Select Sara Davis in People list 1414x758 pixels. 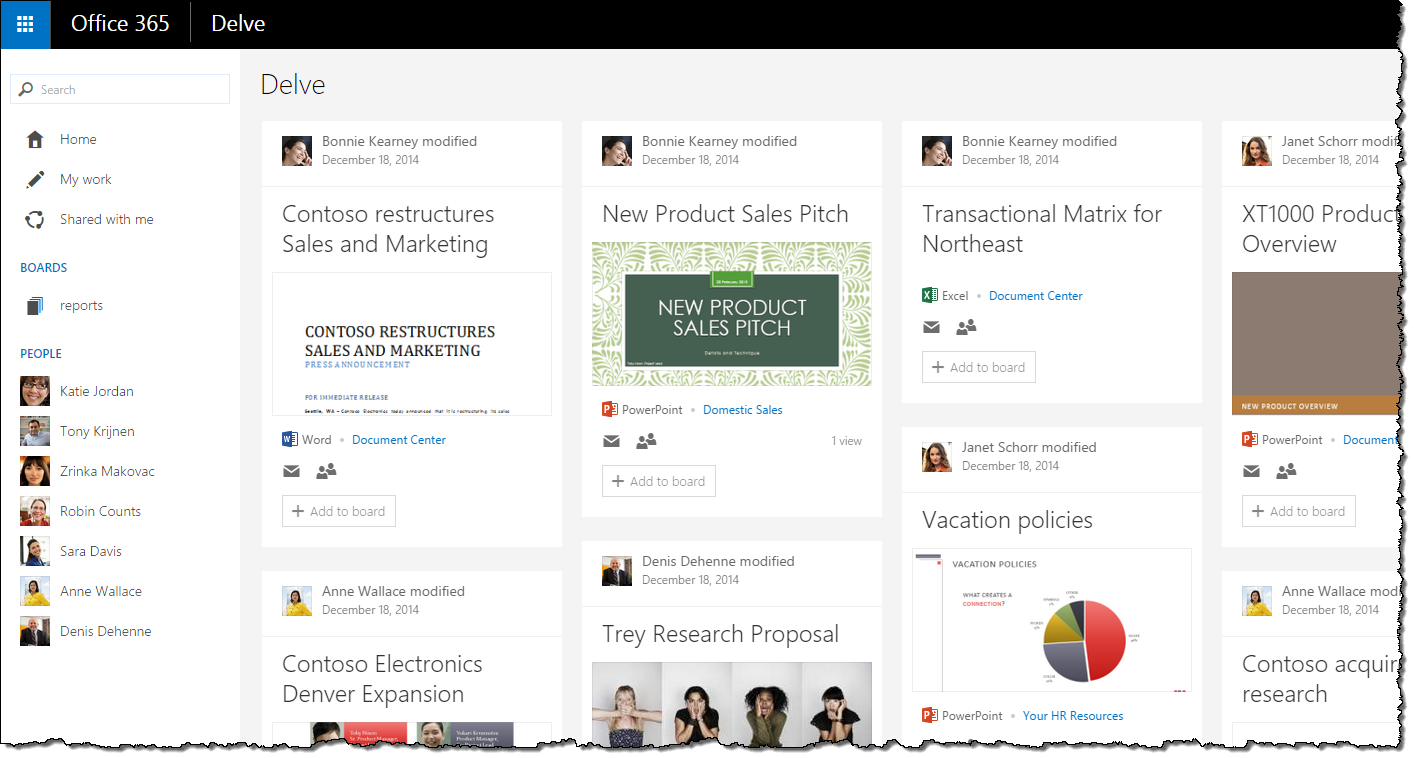[x=91, y=551]
